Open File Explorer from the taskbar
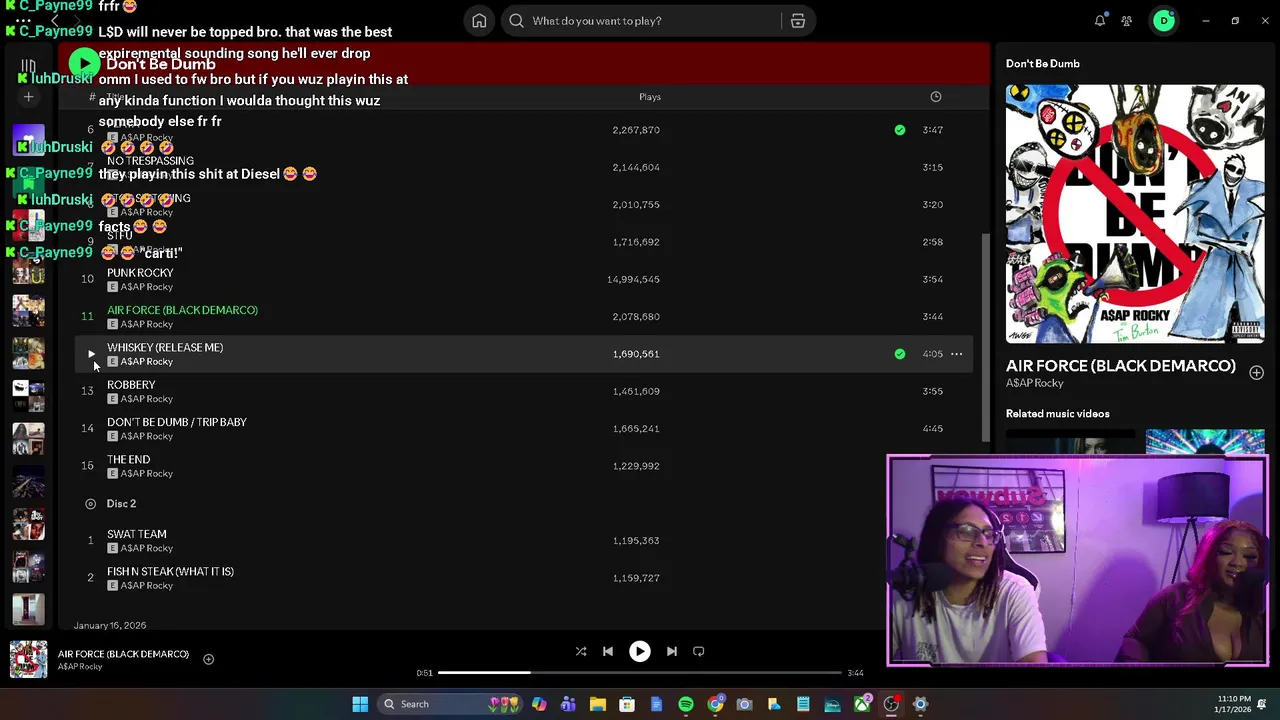The height and width of the screenshot is (720, 1280). (x=597, y=704)
